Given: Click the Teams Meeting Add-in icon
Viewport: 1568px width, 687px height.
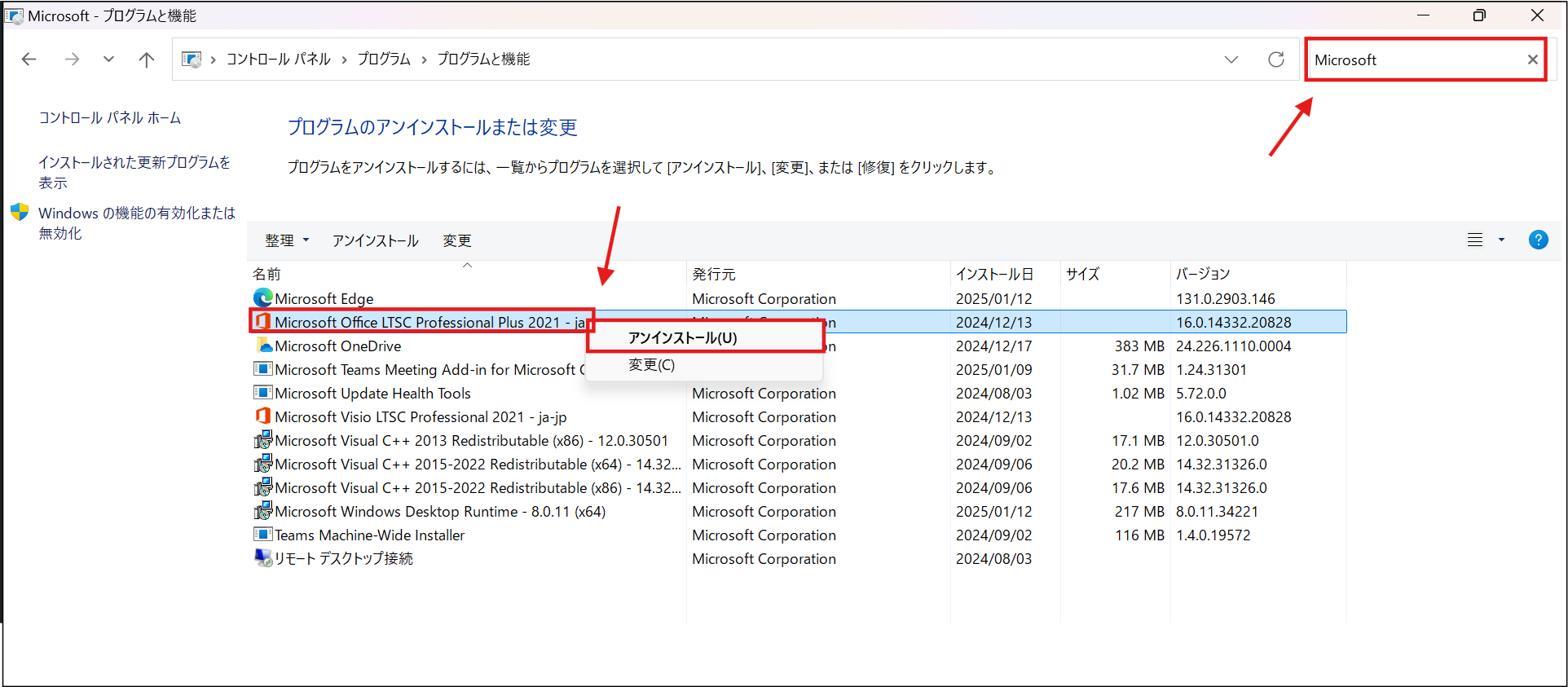Looking at the screenshot, I should pos(263,369).
